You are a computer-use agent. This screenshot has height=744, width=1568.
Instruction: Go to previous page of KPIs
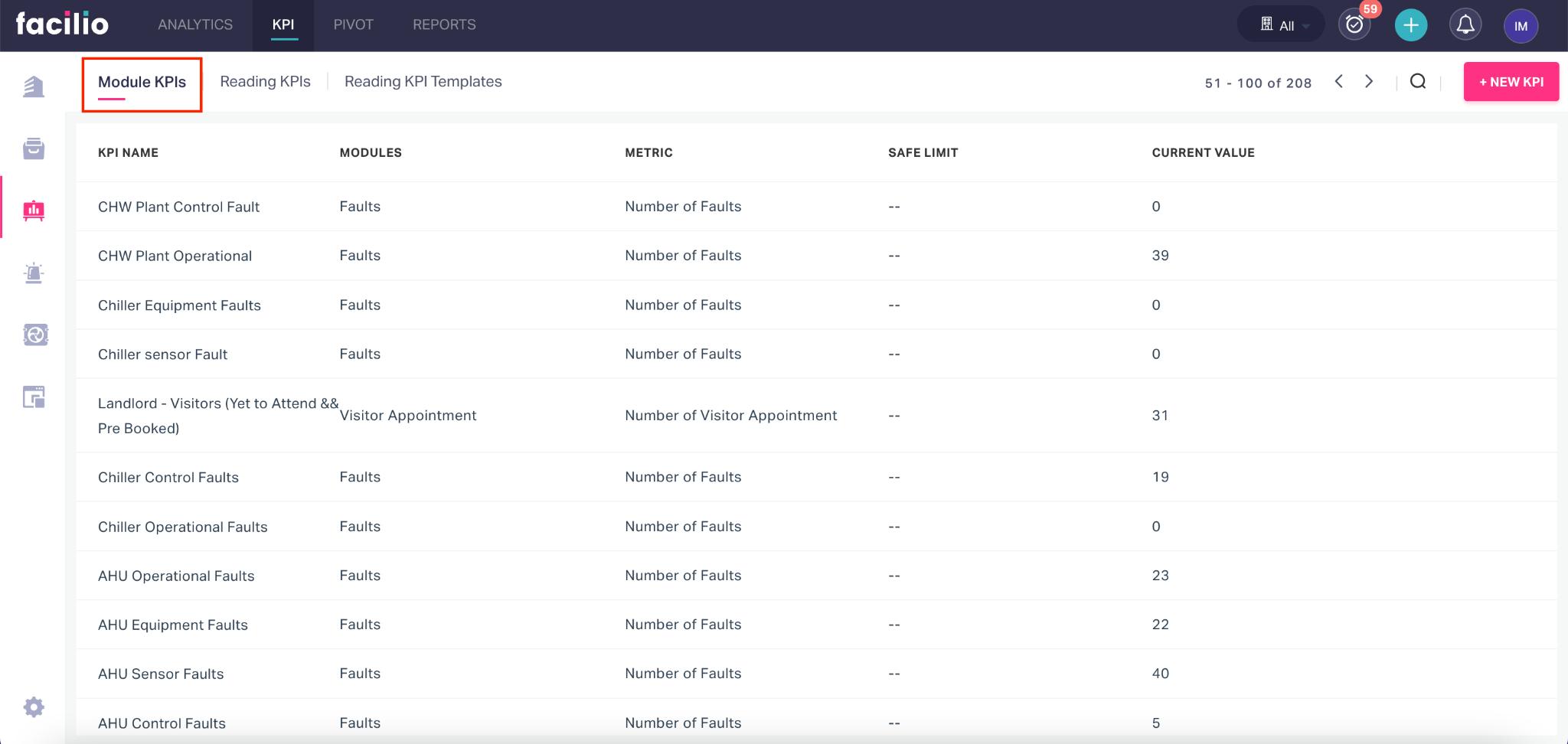(1339, 81)
